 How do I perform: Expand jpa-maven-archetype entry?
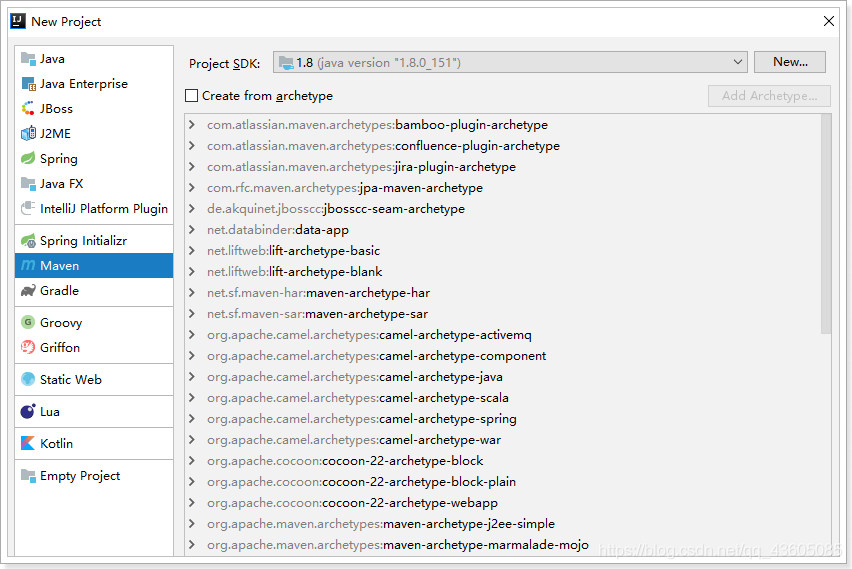[192, 187]
